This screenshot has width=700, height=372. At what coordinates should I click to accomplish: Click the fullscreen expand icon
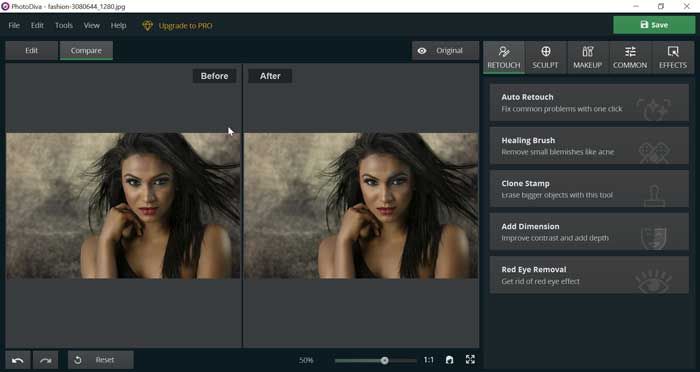(x=470, y=359)
